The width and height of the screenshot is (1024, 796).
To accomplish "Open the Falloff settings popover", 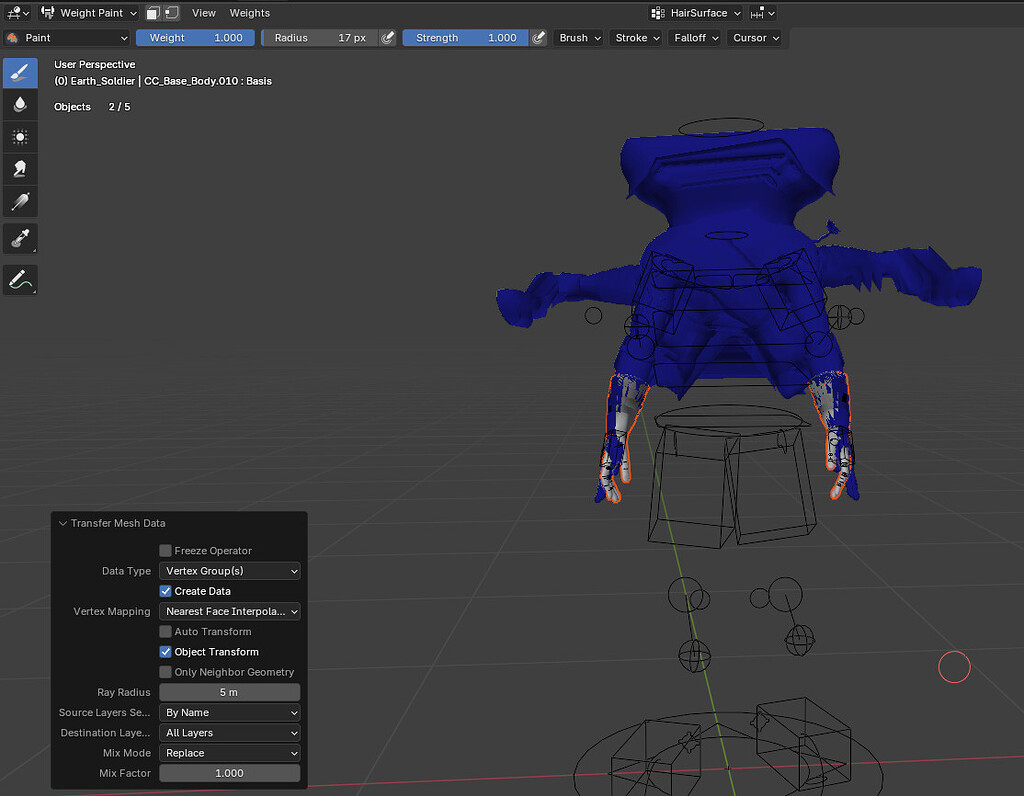I will coord(696,38).
